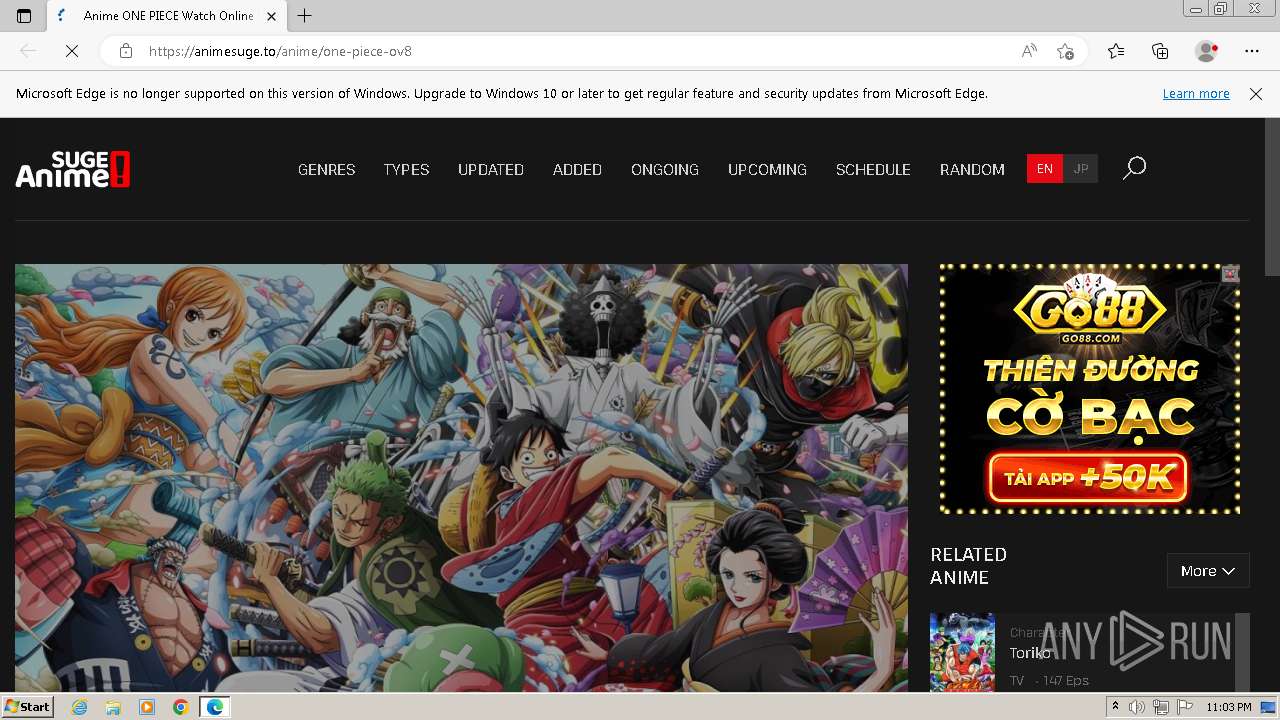Add this page to favorites star
Image resolution: width=1280 pixels, height=720 pixels.
[x=1065, y=51]
